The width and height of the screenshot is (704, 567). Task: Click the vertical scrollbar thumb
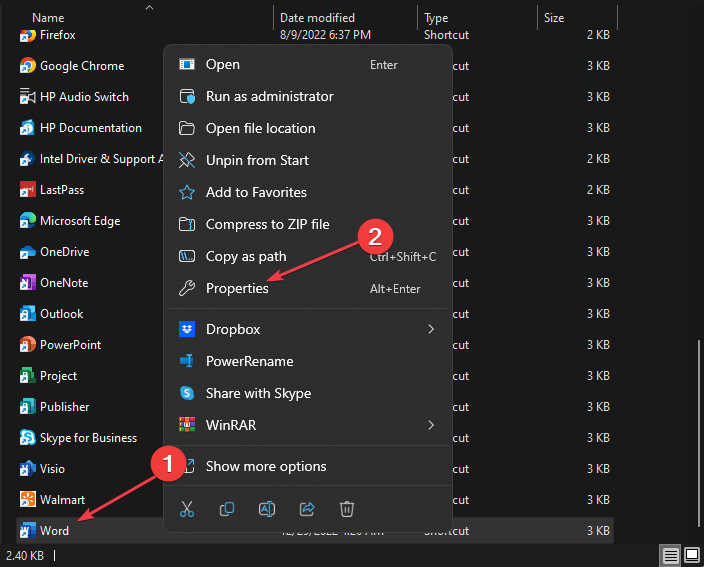pos(699,433)
